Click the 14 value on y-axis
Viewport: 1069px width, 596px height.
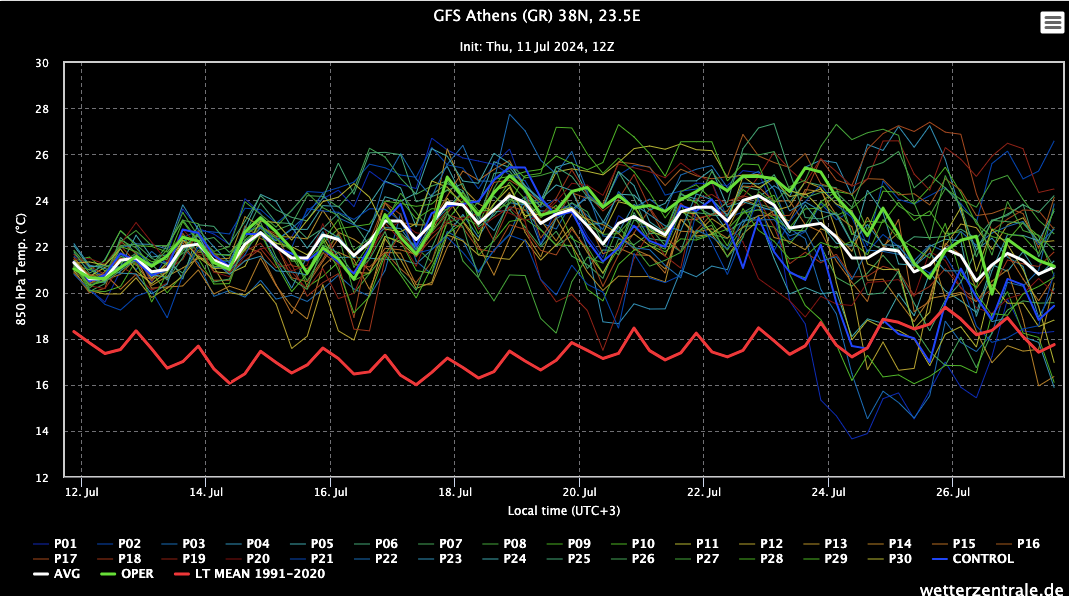point(42,431)
